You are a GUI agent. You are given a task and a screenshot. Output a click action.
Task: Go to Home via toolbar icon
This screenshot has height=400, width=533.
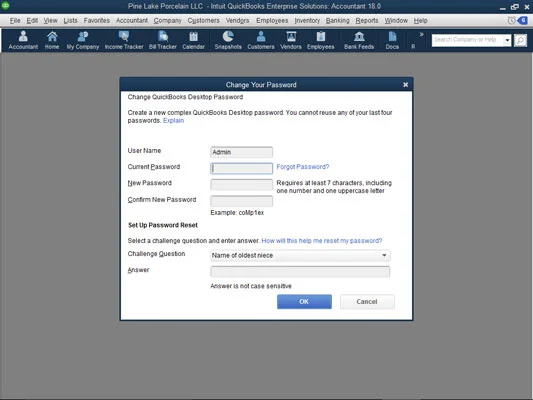pos(52,40)
